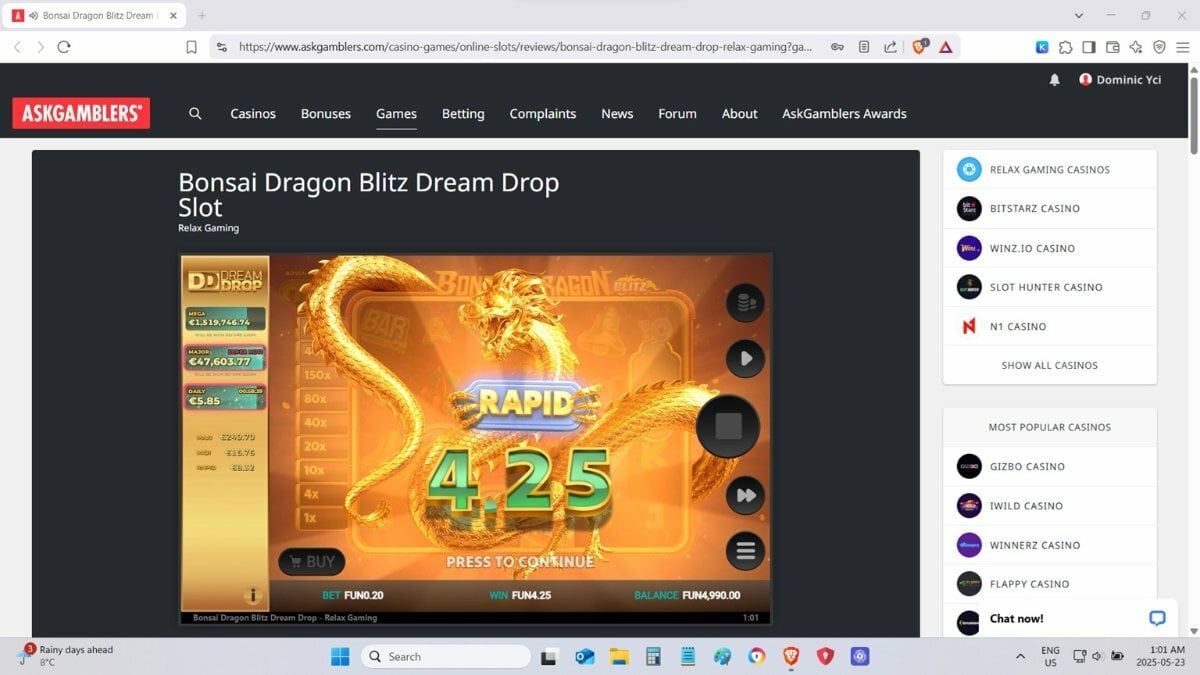The image size is (1200, 675).
Task: Toggle turbo fast-forward mode in the slot
Action: tap(745, 495)
